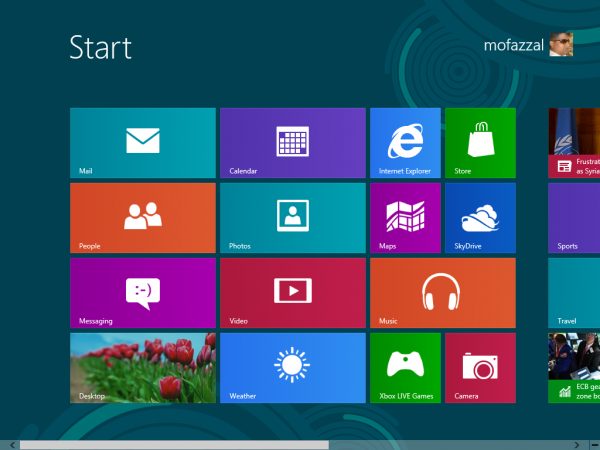Click the user account picture

[561, 44]
